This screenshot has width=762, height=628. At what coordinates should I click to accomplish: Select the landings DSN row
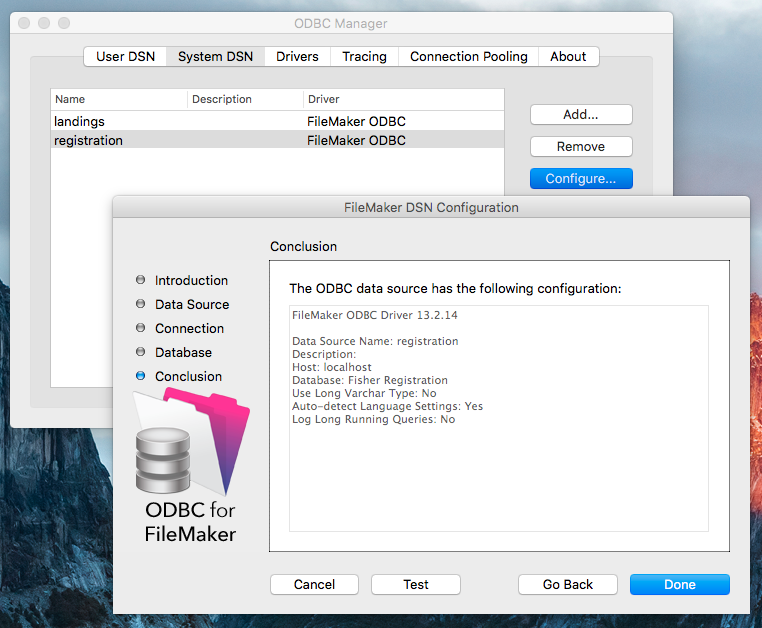click(277, 121)
